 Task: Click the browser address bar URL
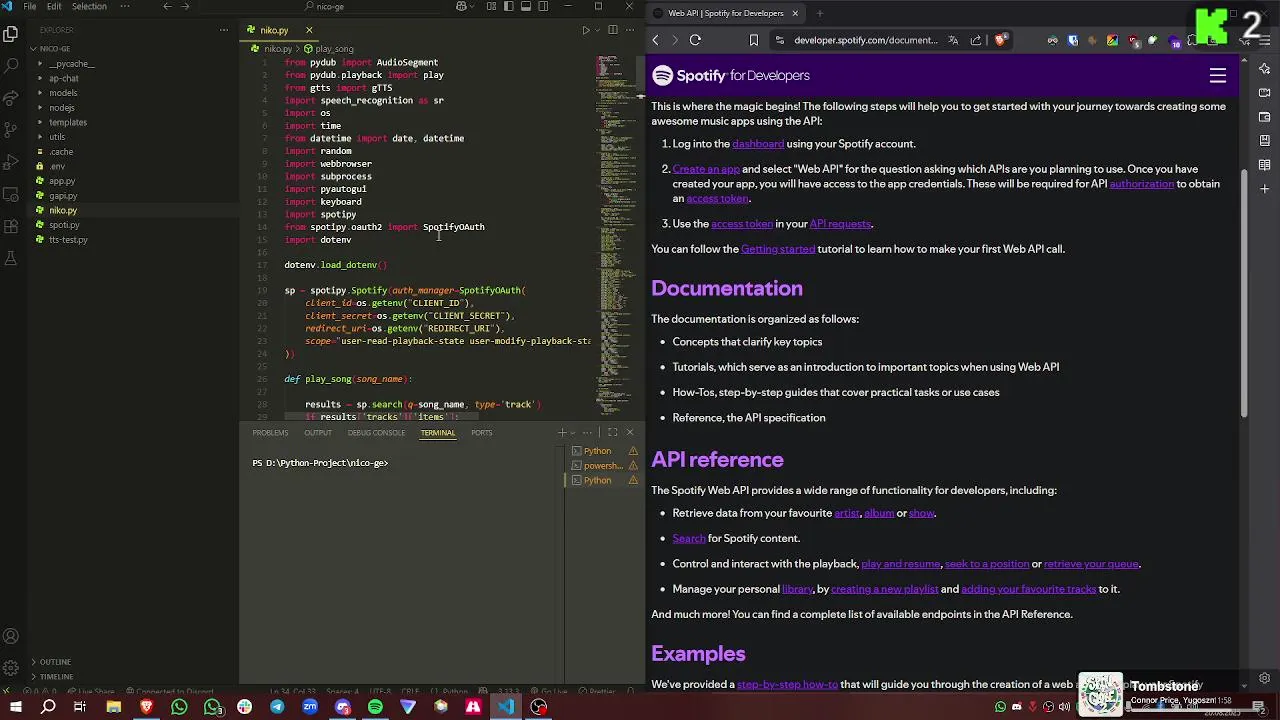(866, 40)
